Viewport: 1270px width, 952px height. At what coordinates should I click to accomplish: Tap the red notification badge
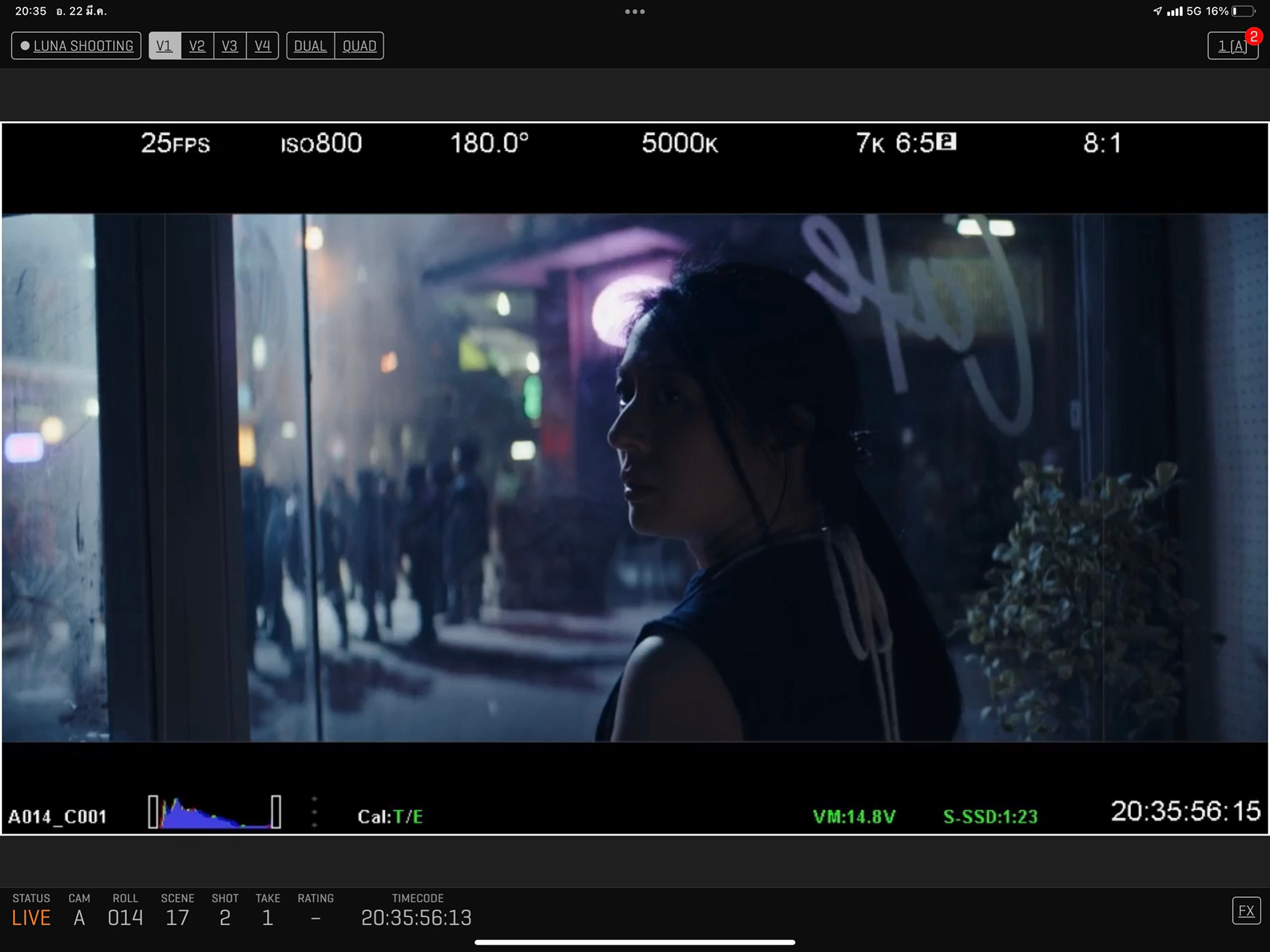[1253, 36]
